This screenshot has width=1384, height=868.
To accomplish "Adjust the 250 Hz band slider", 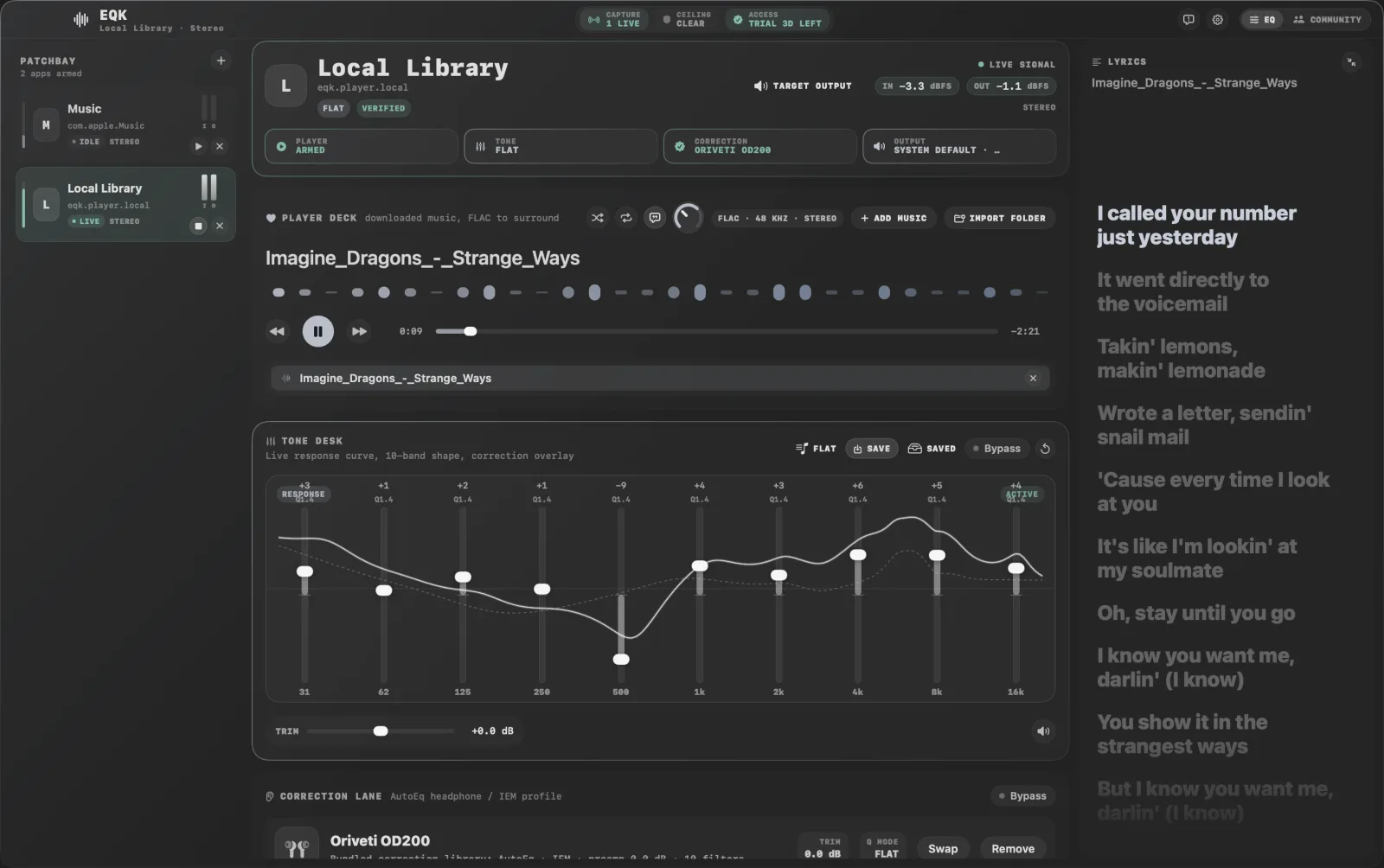I will tap(541, 589).
